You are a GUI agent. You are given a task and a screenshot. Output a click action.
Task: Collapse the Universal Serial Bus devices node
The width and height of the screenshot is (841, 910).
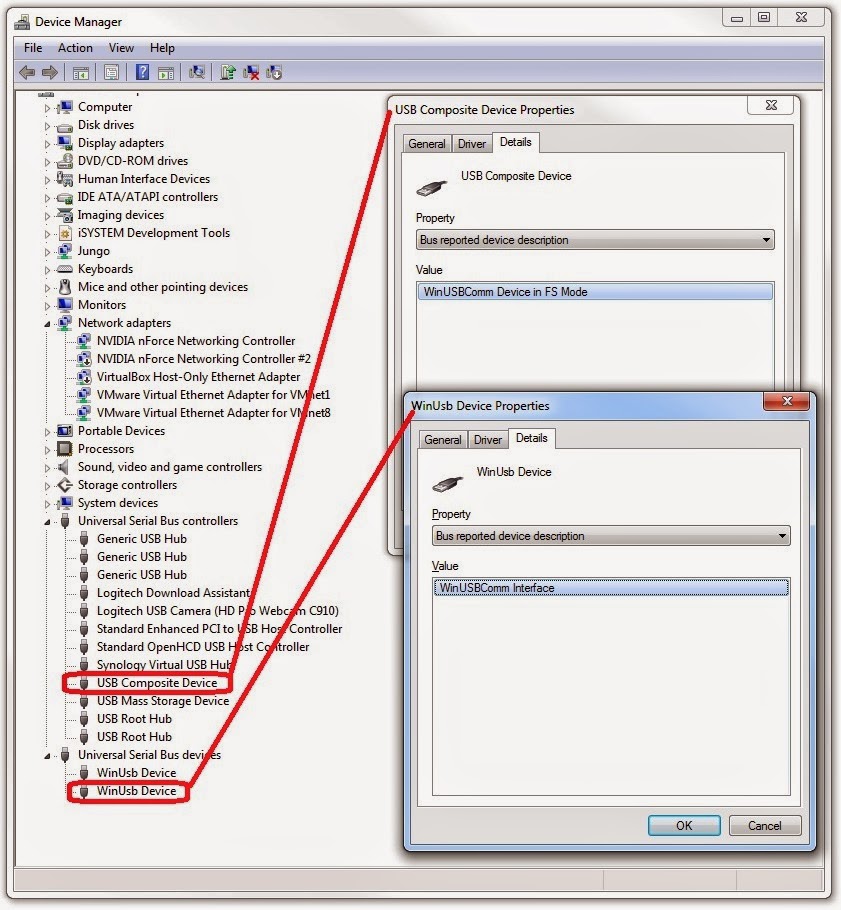click(x=48, y=755)
